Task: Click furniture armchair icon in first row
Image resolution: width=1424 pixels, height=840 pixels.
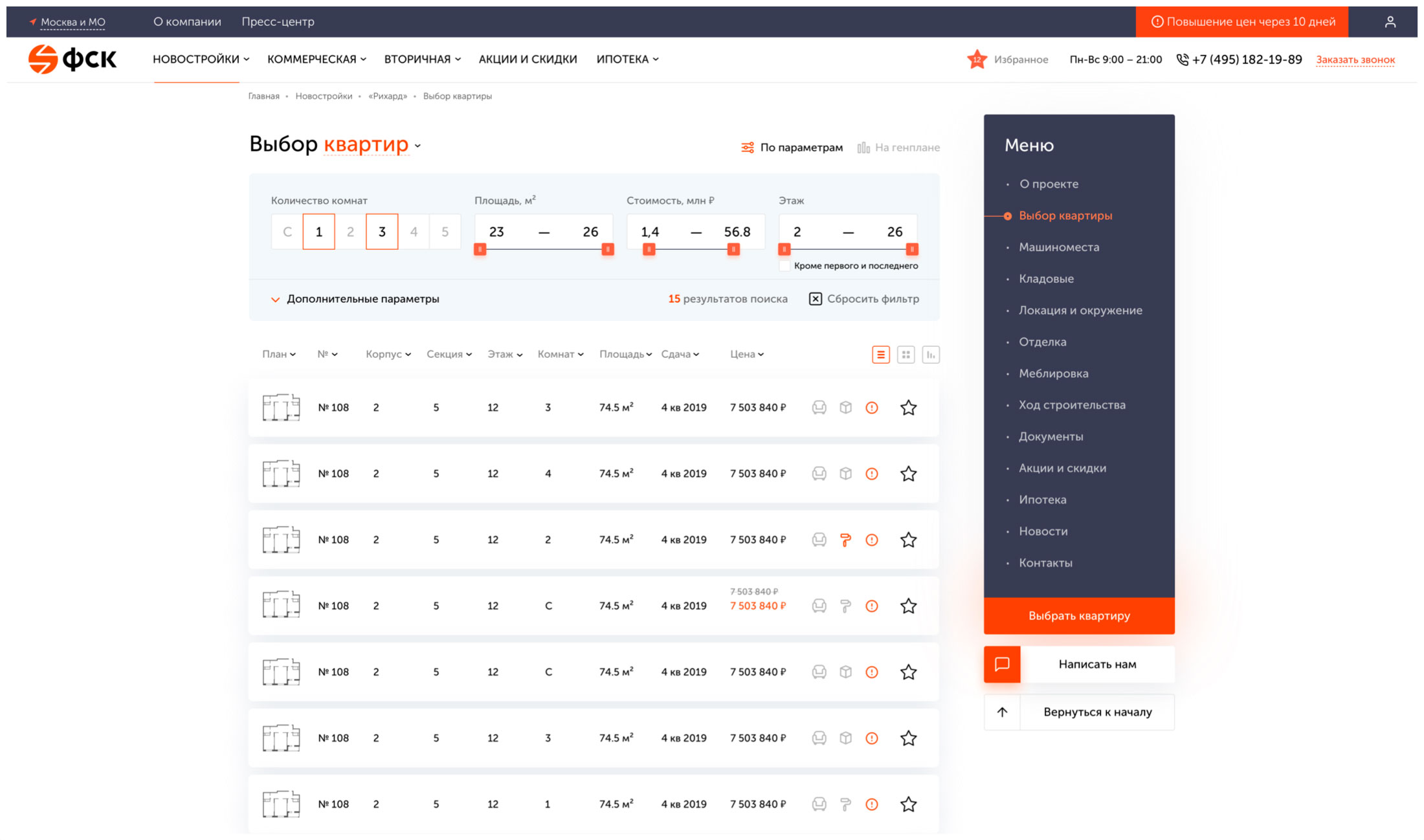Action: 819,408
